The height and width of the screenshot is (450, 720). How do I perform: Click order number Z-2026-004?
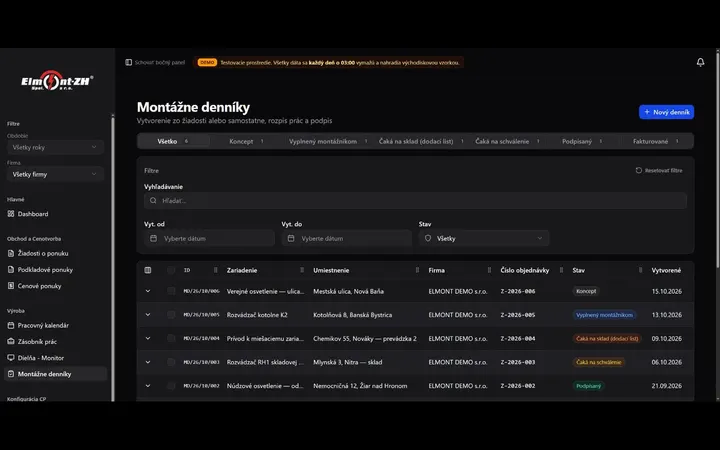click(x=518, y=338)
